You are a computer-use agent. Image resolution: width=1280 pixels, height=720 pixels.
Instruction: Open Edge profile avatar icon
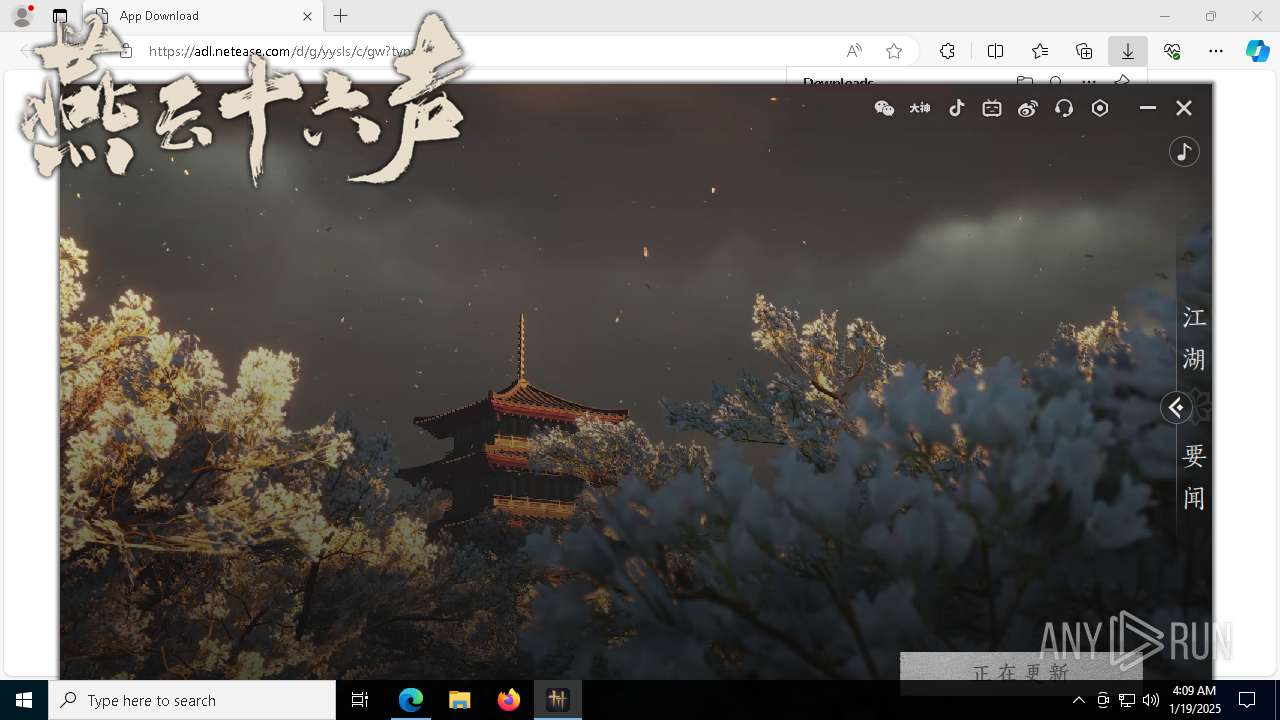(x=22, y=16)
